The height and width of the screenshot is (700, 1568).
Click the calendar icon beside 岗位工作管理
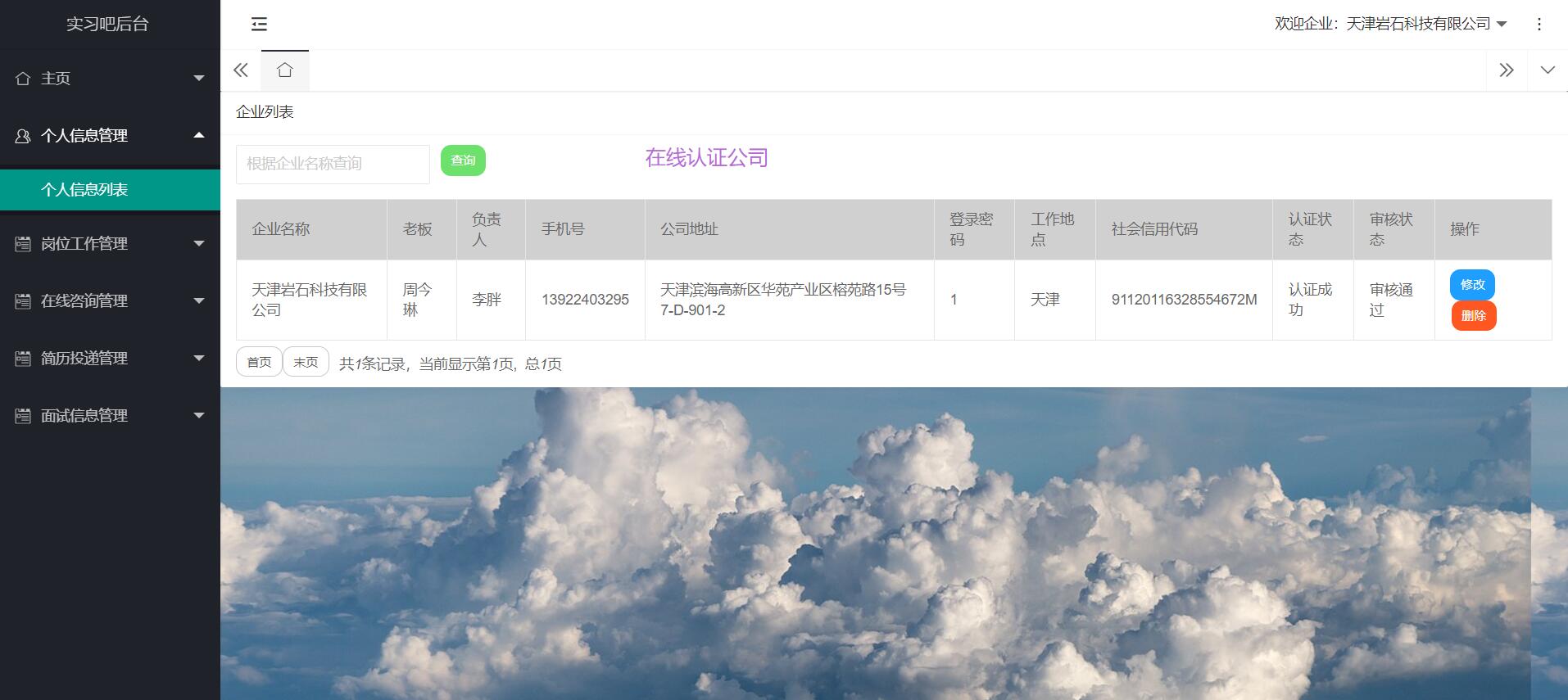(23, 244)
